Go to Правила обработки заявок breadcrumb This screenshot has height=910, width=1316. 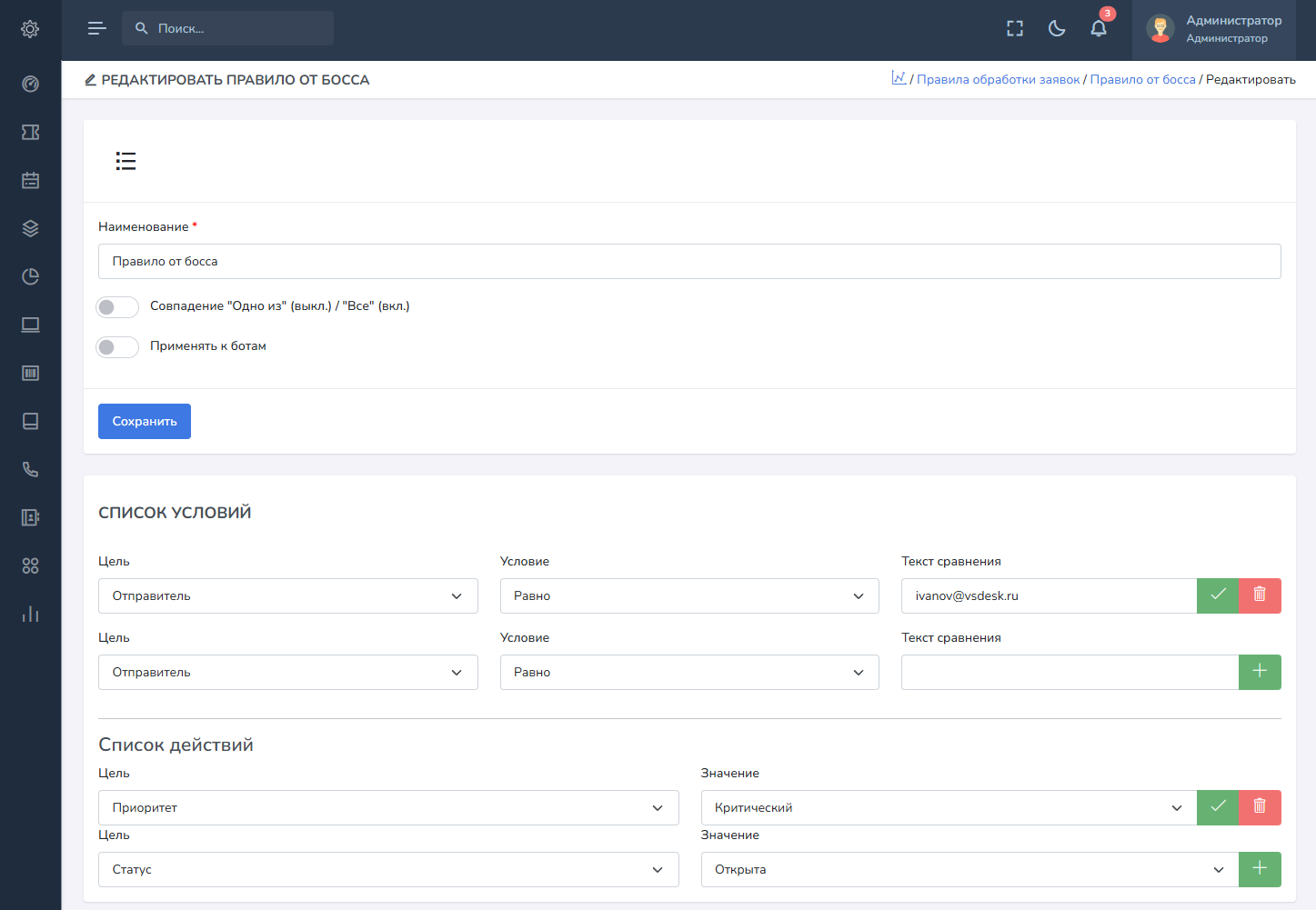click(x=998, y=79)
